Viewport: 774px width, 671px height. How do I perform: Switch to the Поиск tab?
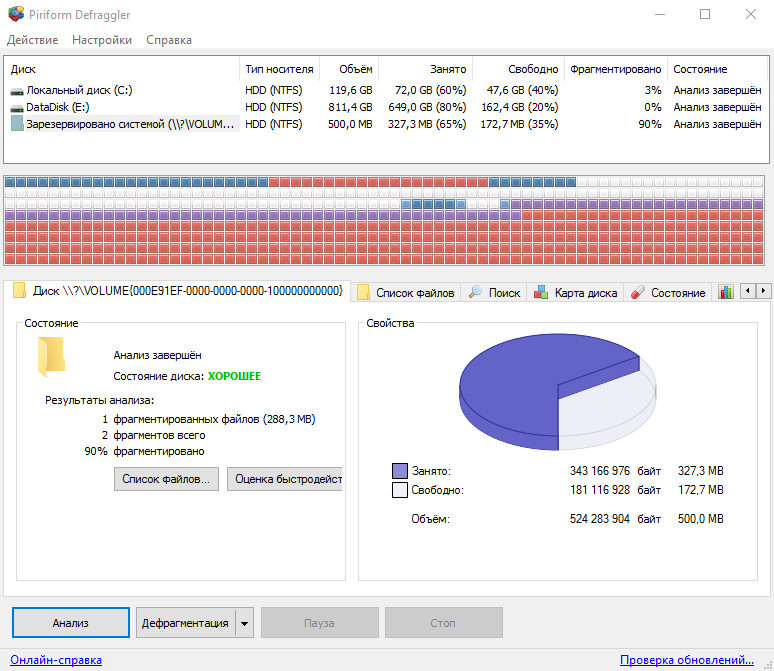click(x=494, y=292)
